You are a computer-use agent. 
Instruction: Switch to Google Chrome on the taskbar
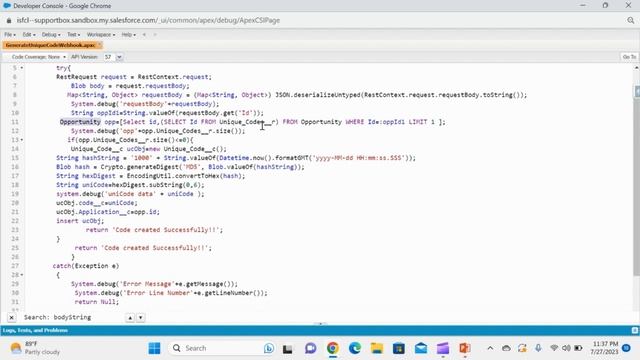coord(333,348)
